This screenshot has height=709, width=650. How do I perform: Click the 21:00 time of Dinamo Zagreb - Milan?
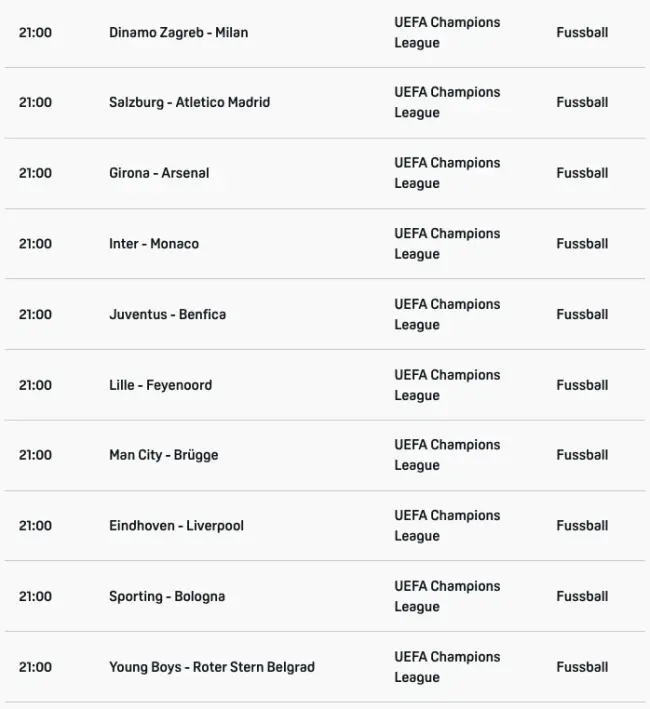click(35, 32)
